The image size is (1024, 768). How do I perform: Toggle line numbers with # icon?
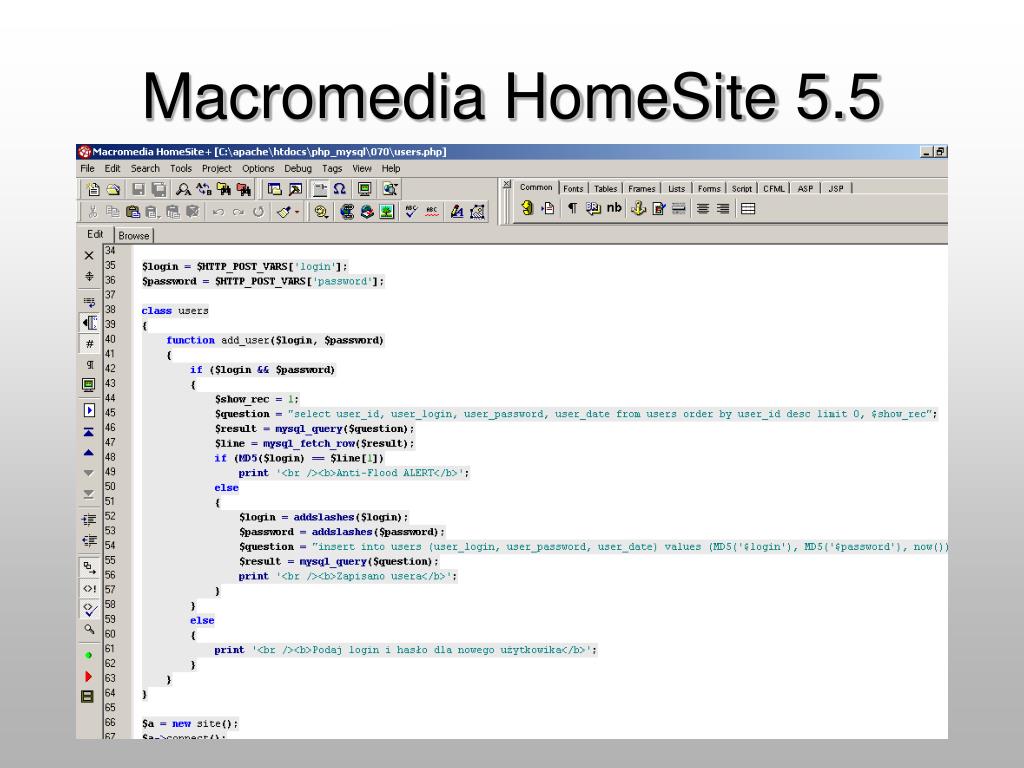click(89, 344)
